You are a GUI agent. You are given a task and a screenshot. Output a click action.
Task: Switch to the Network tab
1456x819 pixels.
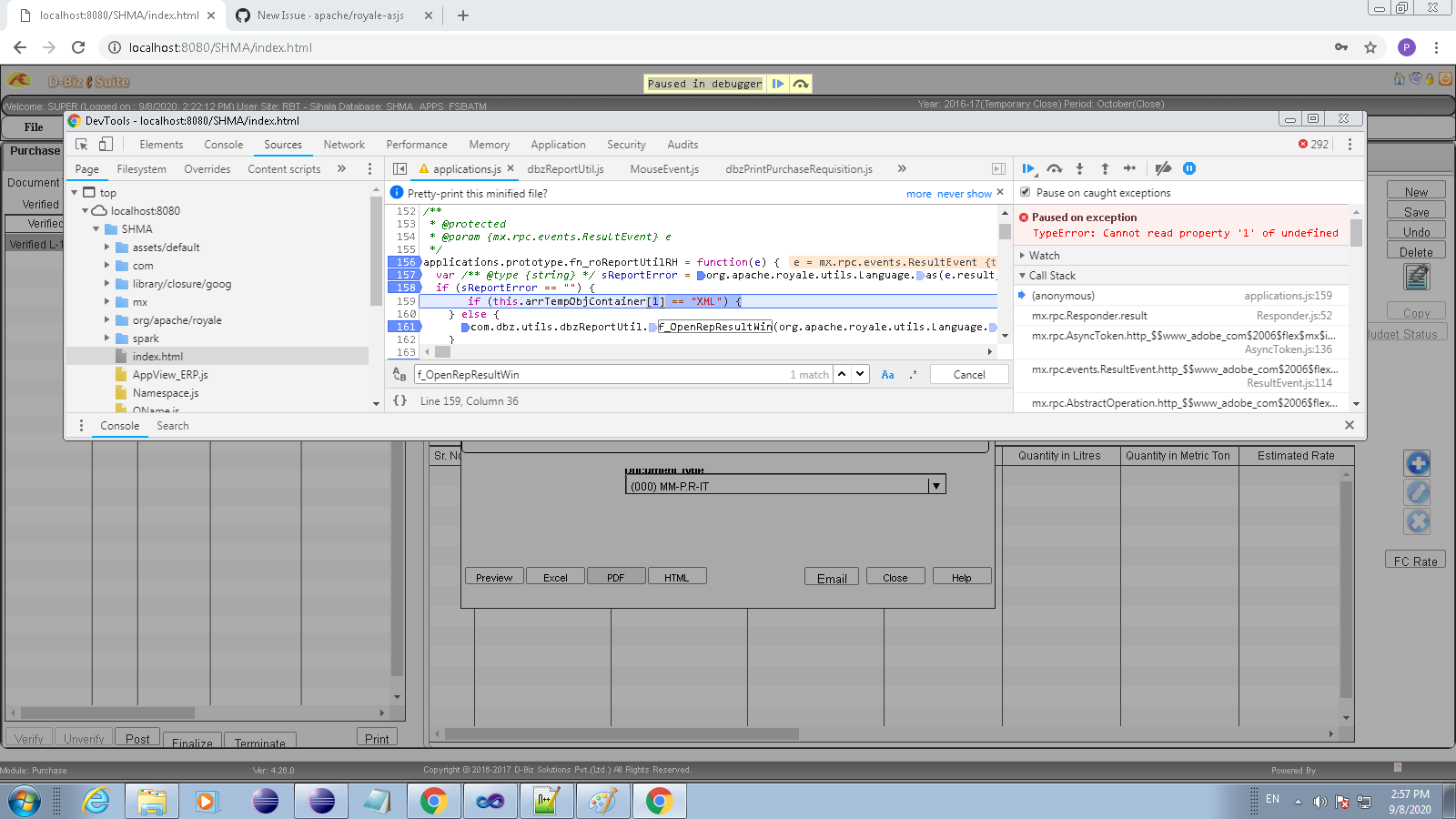pyautogui.click(x=344, y=145)
